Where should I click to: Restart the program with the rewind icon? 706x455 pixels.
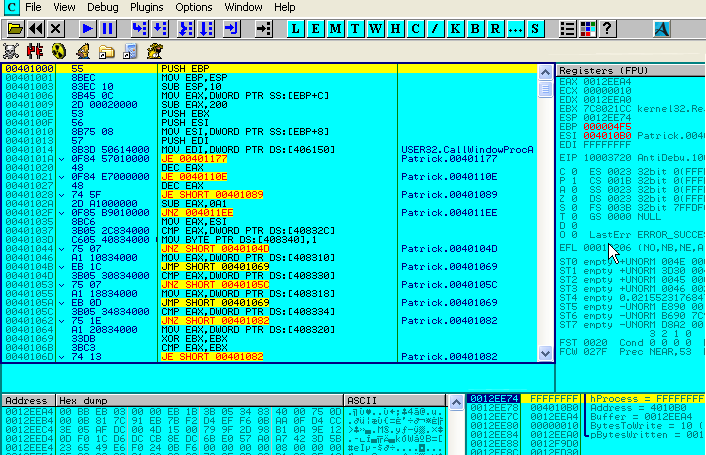35,29
